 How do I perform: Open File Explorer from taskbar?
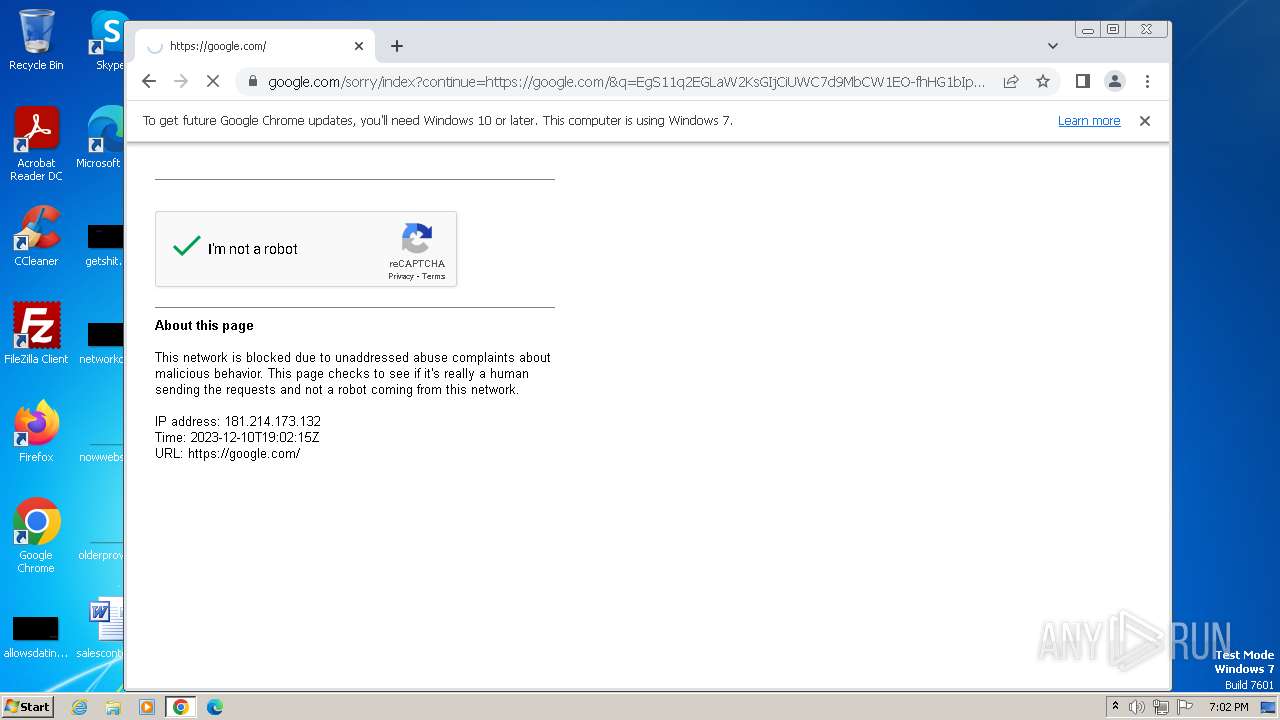coord(113,707)
